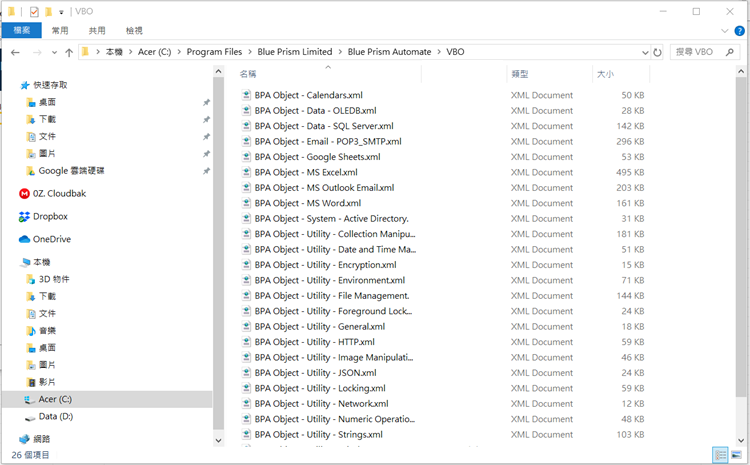Open recent locations dropdown arrow
Image resolution: width=750 pixels, height=465 pixels.
tap(54, 52)
